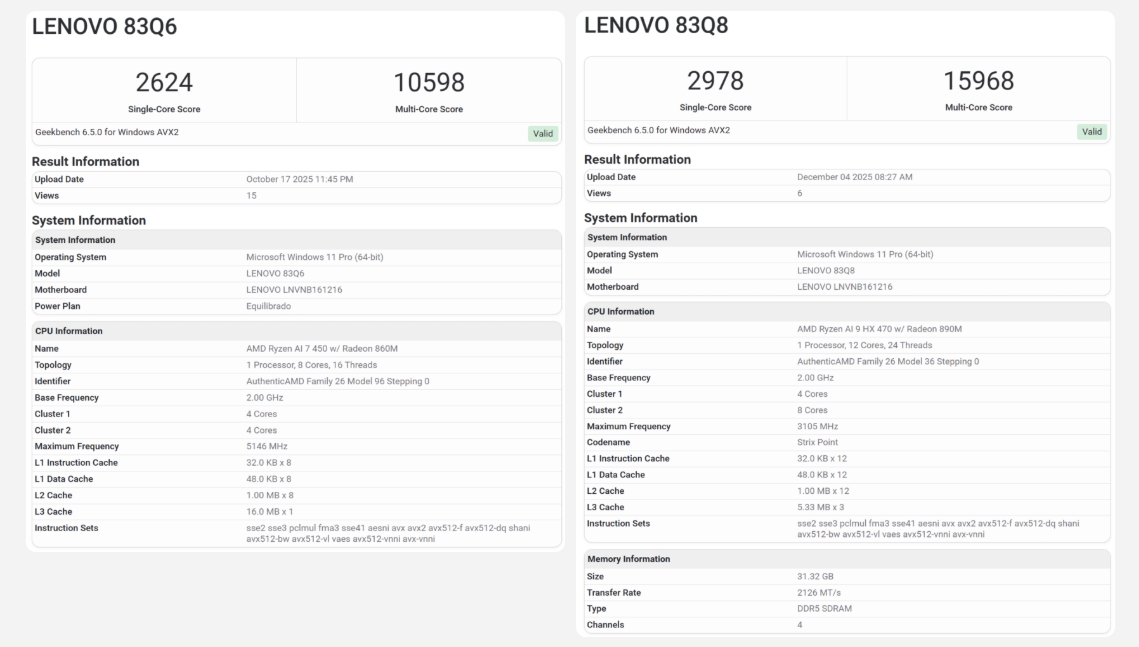Viewport: 1139px width, 647px height.
Task: Click the Valid badge in the LENOVO 83Q8 result
Action: tap(1092, 131)
